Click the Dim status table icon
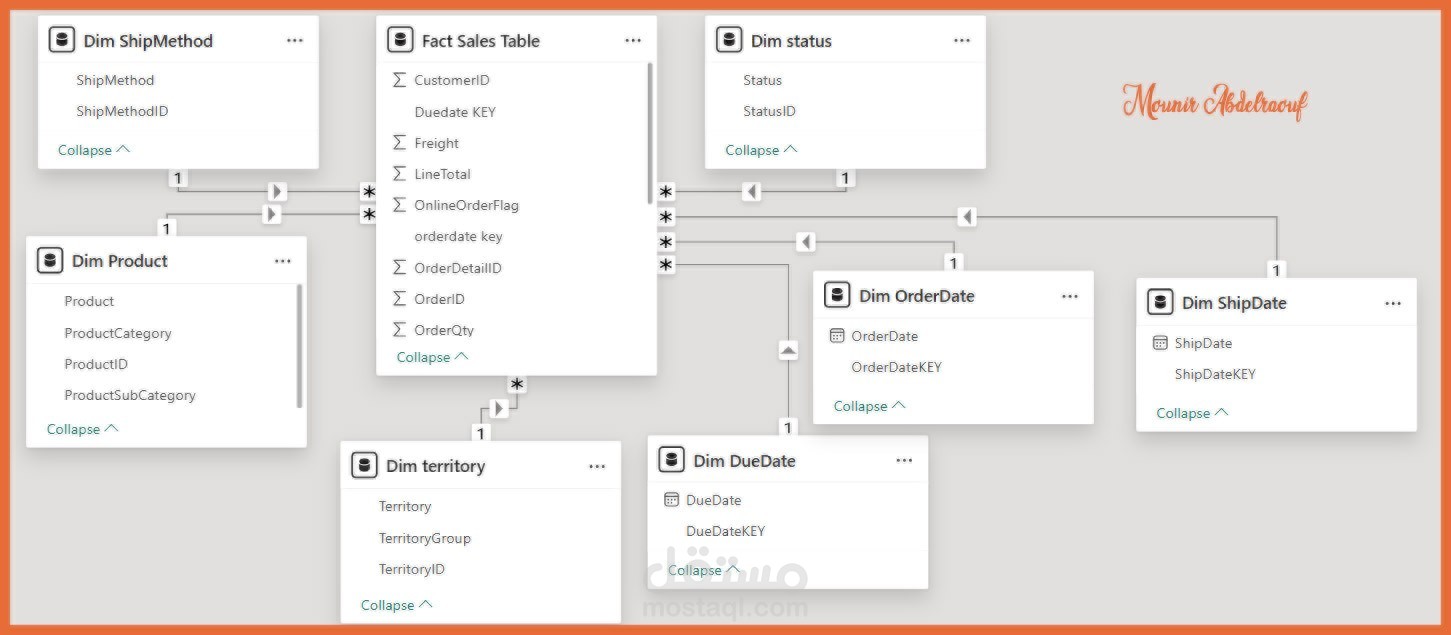 coord(729,41)
